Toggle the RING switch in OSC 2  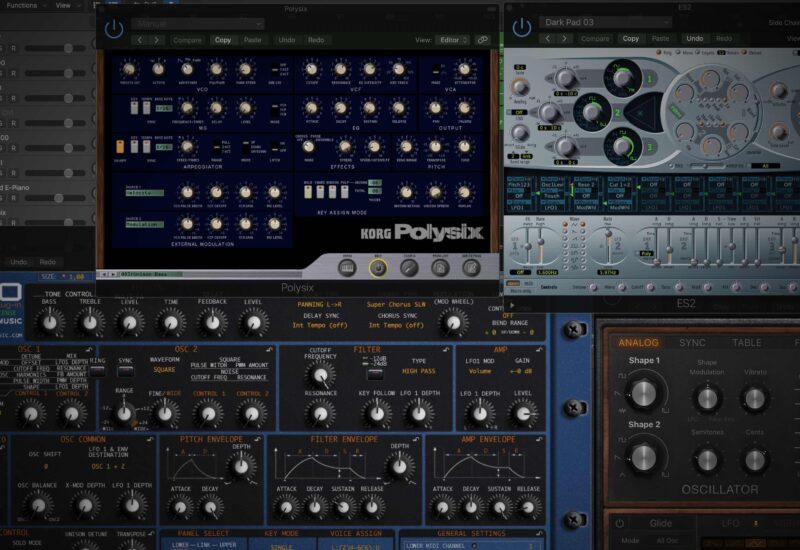click(97, 371)
